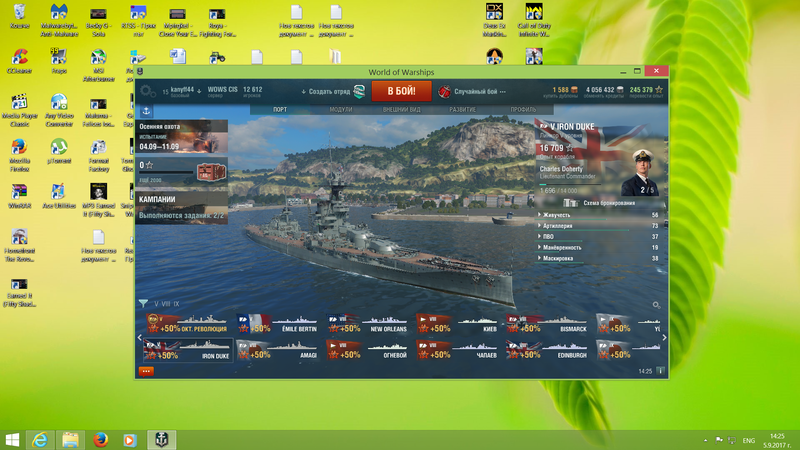800x450 pixels.
Task: Select Чапаев ship in carousel
Action: pyautogui.click(x=458, y=350)
